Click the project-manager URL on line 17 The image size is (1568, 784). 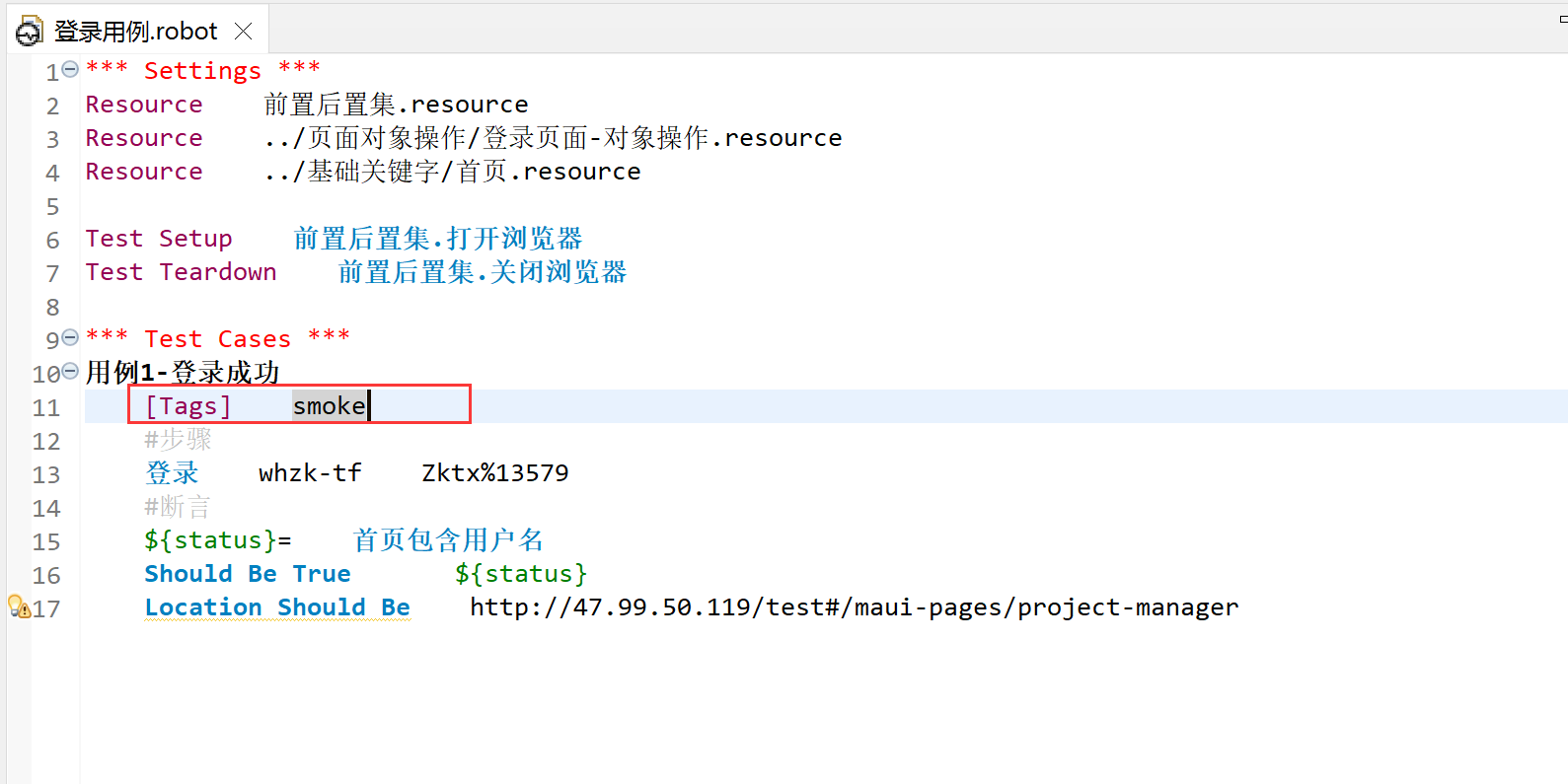coord(854,607)
